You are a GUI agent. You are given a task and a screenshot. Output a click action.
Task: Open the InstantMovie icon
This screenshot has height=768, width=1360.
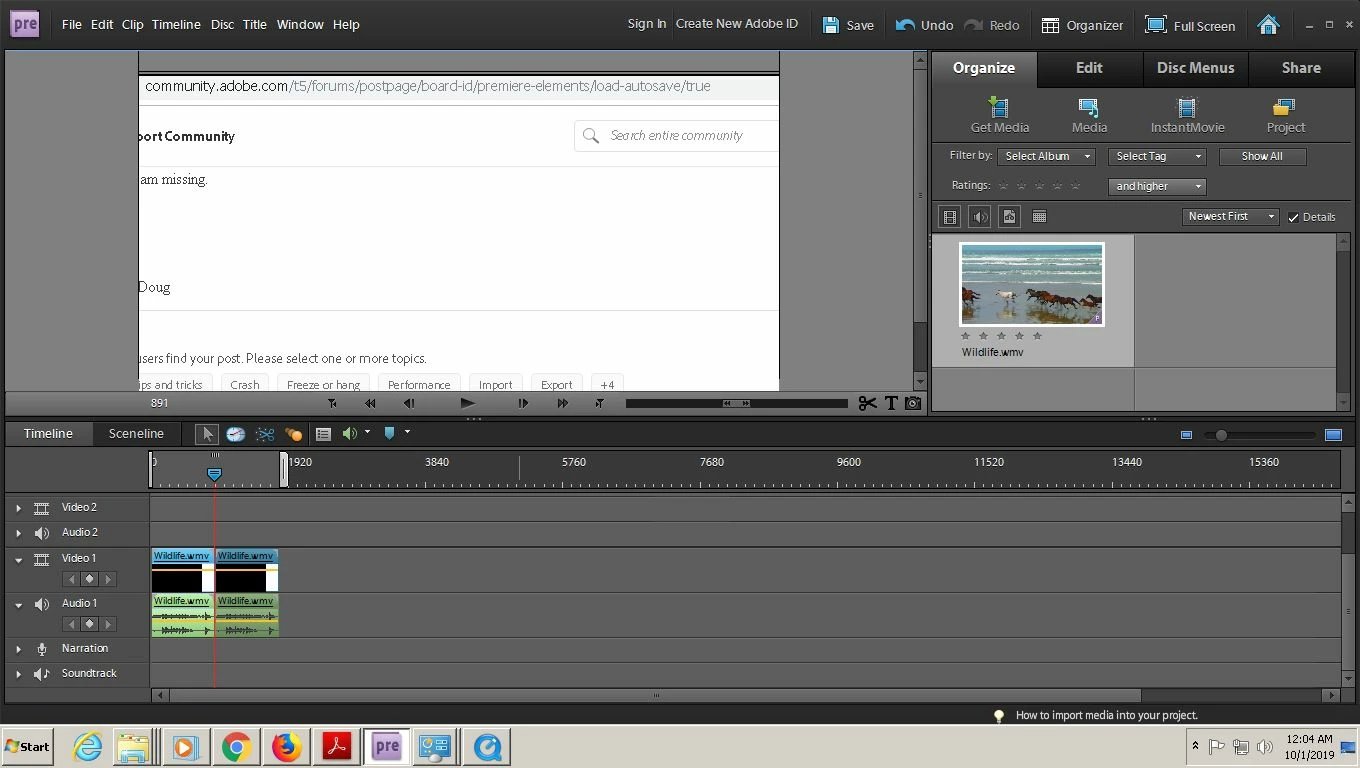click(x=1187, y=107)
